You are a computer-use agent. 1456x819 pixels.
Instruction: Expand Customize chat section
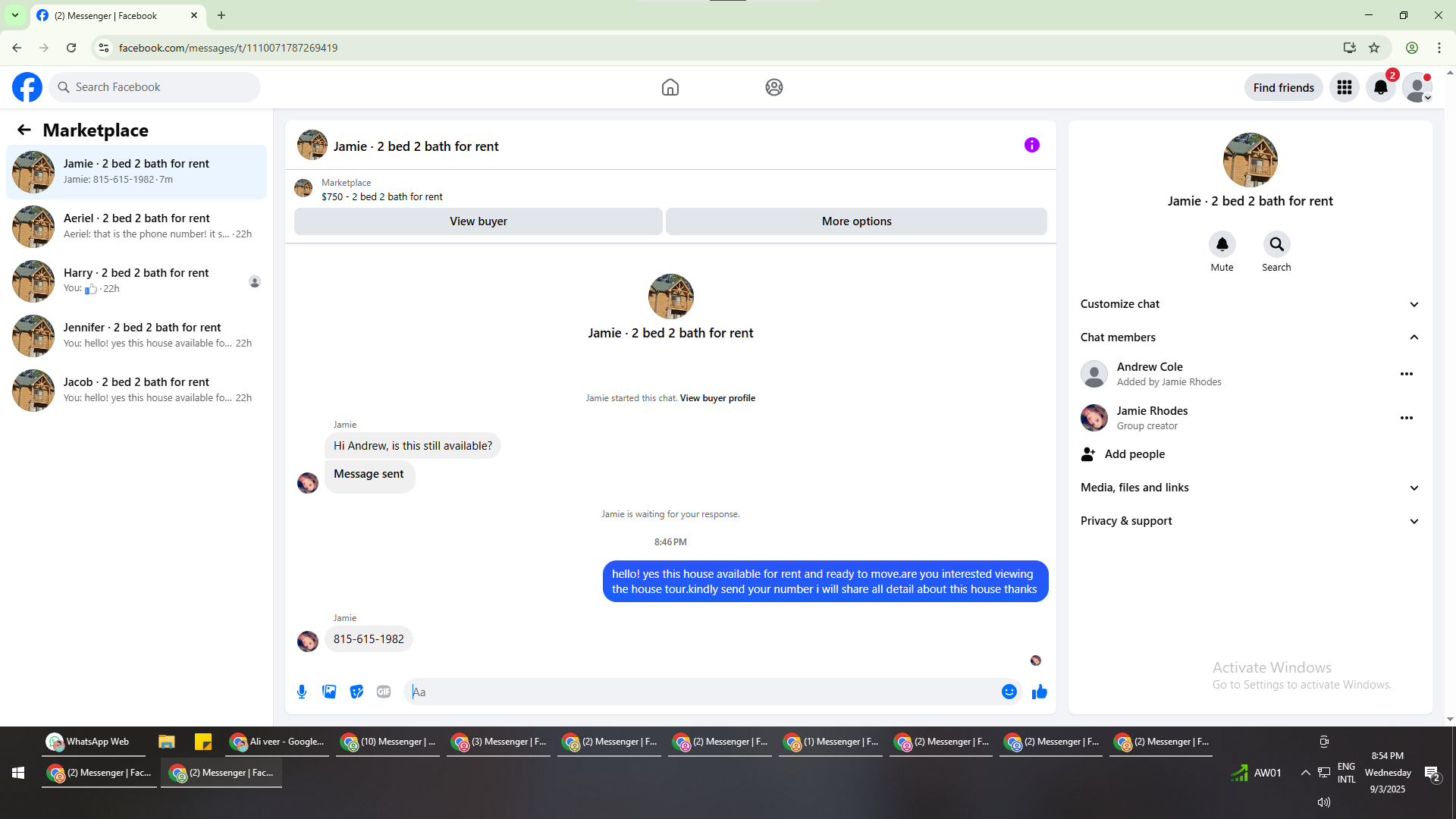click(1250, 304)
